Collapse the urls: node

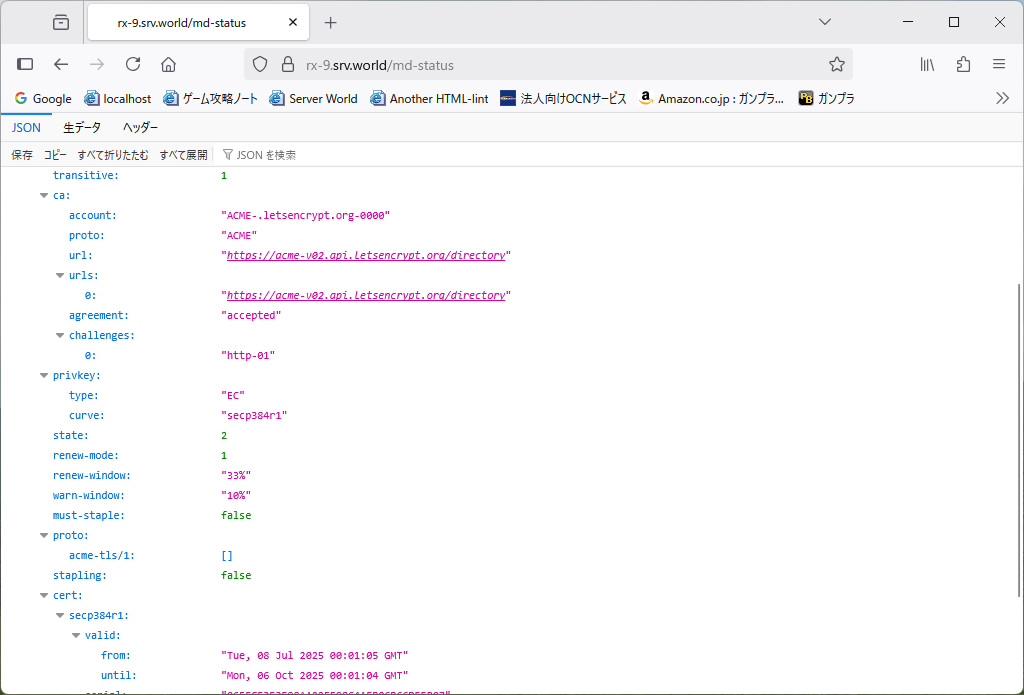click(59, 276)
